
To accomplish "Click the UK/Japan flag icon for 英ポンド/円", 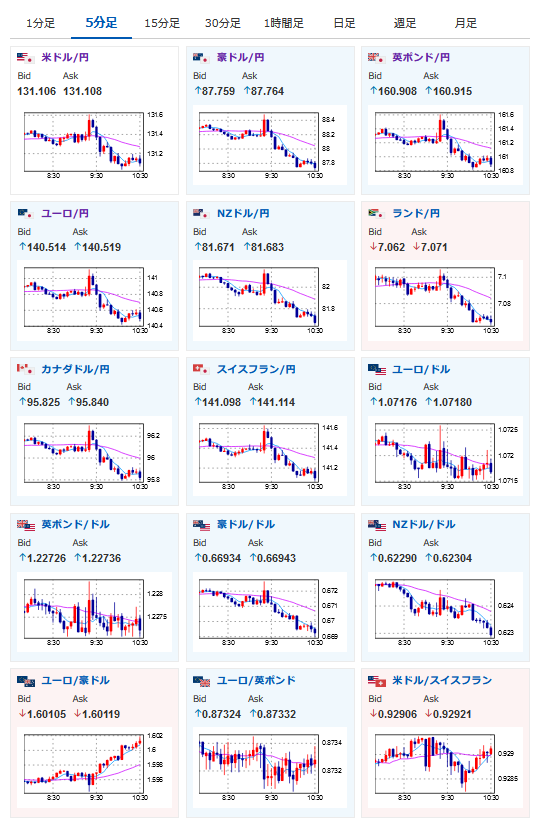I will point(376,57).
